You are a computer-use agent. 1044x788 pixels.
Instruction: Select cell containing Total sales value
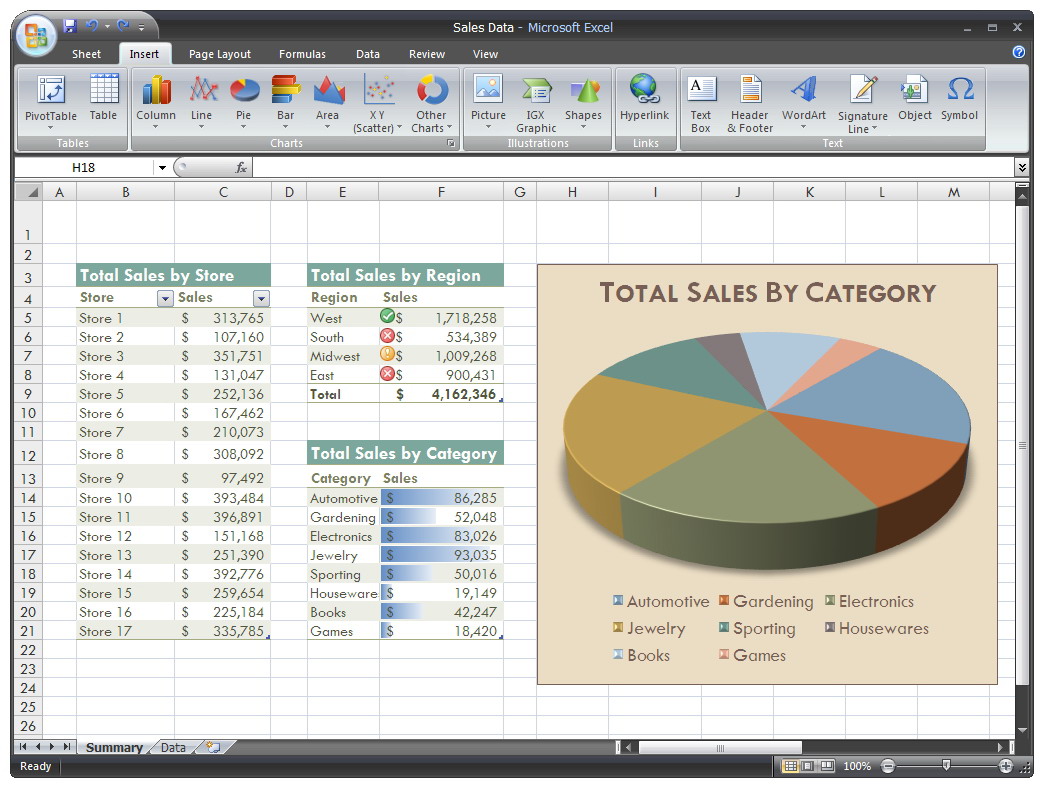(441, 394)
